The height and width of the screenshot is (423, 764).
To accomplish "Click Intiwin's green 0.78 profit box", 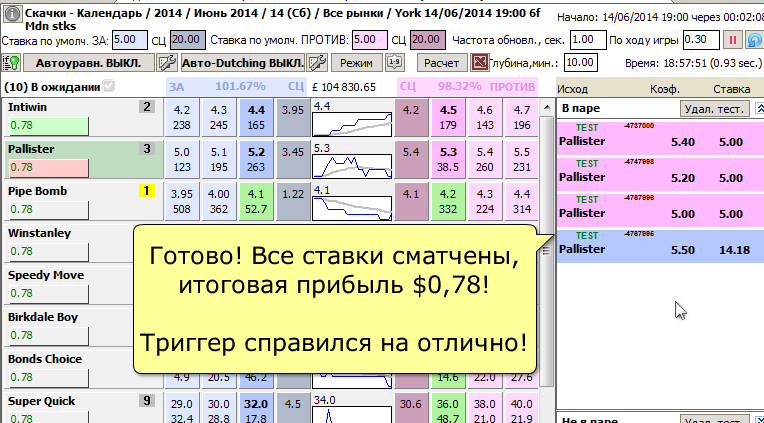I will (x=49, y=126).
